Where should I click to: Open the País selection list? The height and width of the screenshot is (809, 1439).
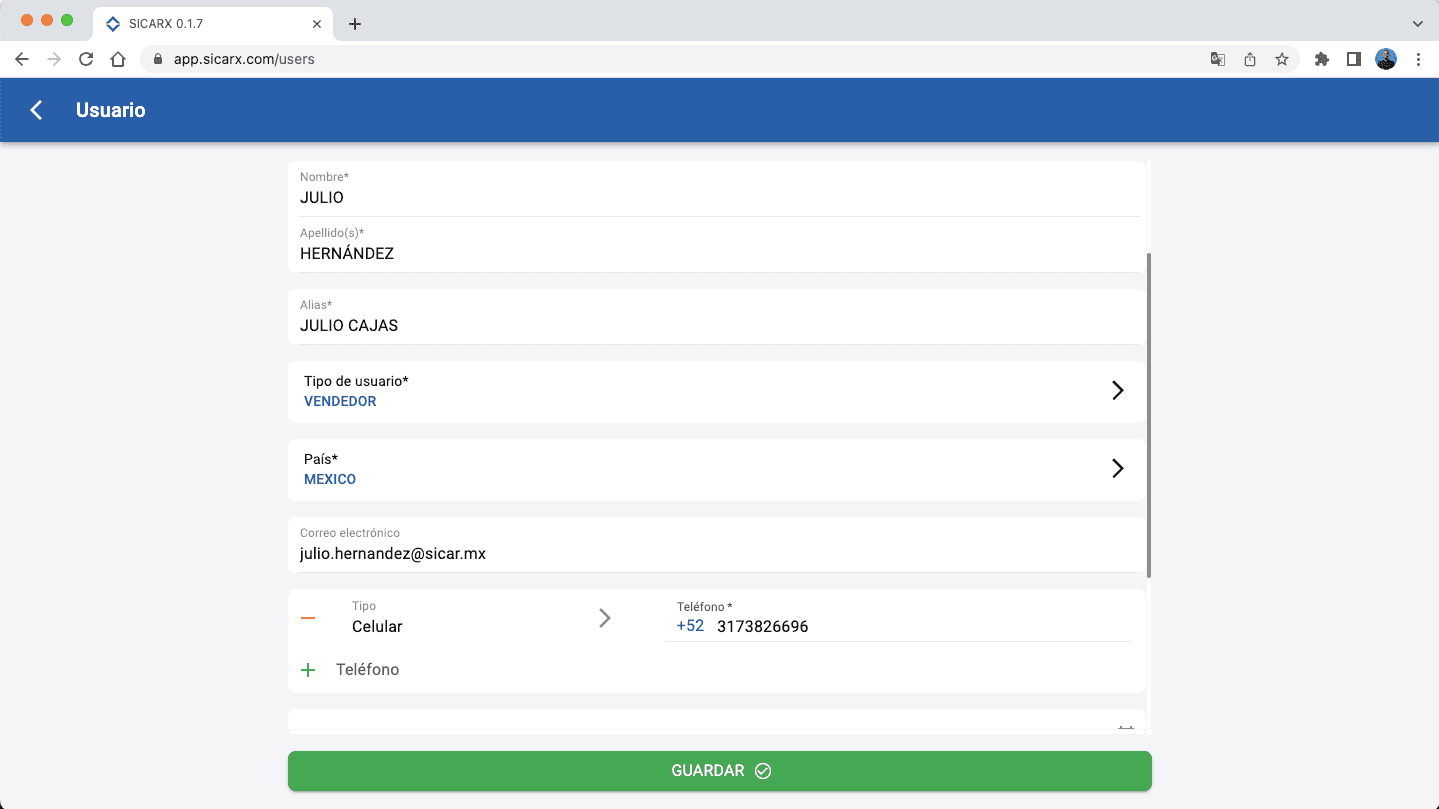click(1117, 469)
